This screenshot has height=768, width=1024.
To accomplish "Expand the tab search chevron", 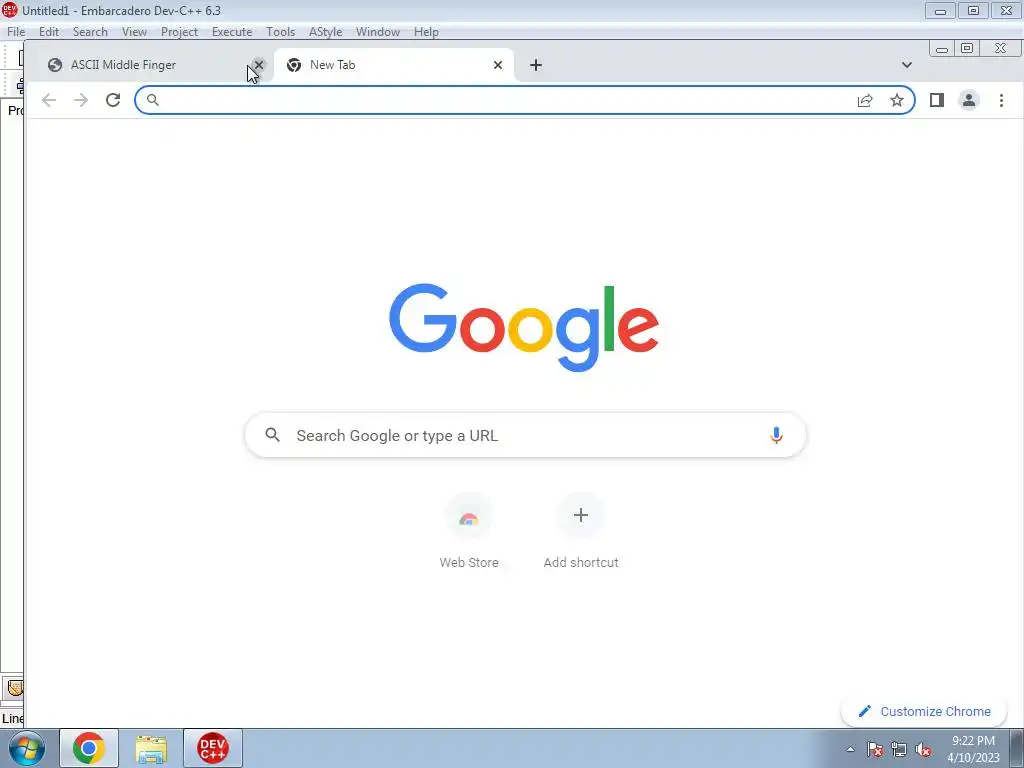I will pyautogui.click(x=906, y=65).
